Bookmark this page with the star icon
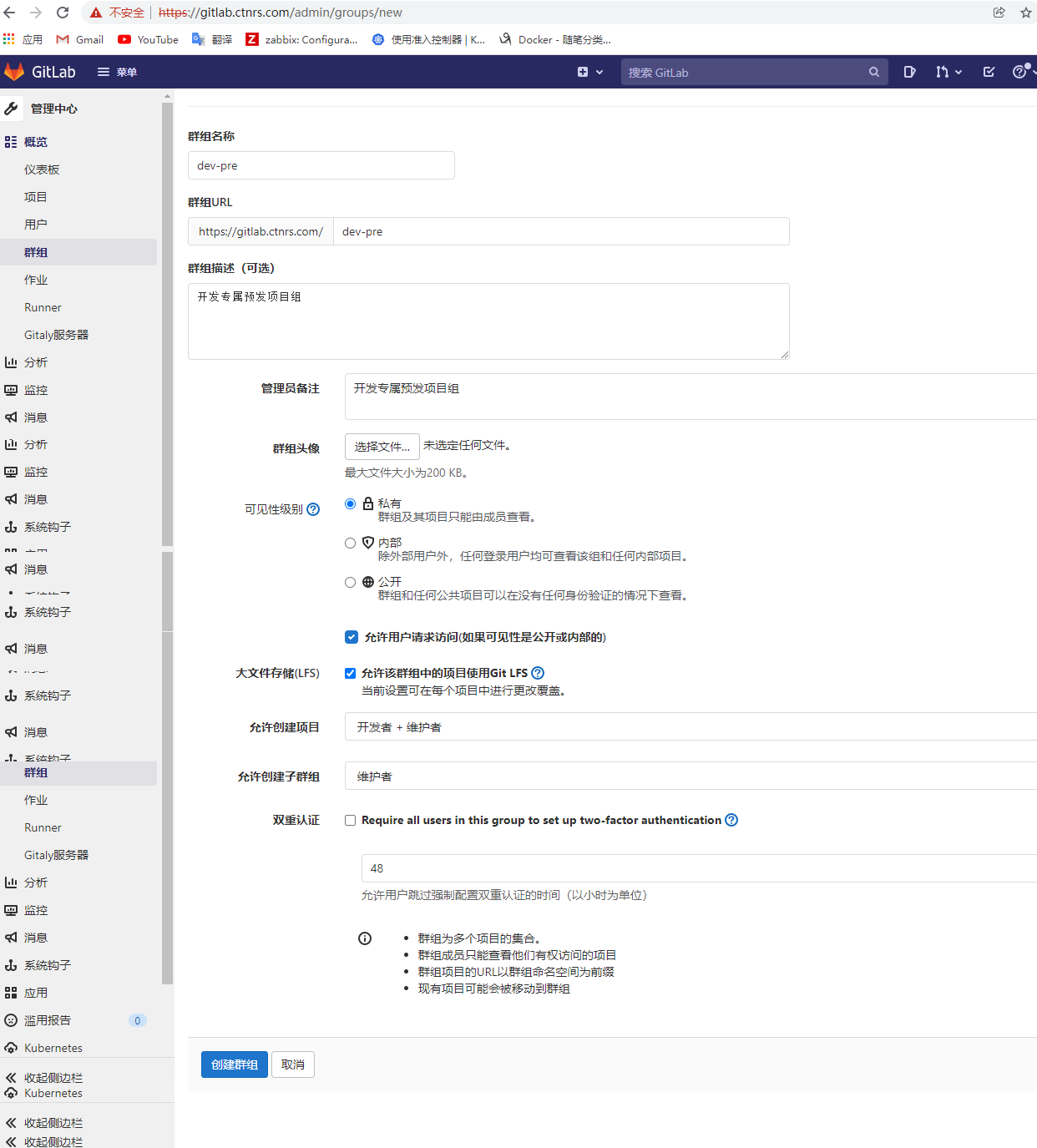The width and height of the screenshot is (1037, 1148). point(1026,13)
